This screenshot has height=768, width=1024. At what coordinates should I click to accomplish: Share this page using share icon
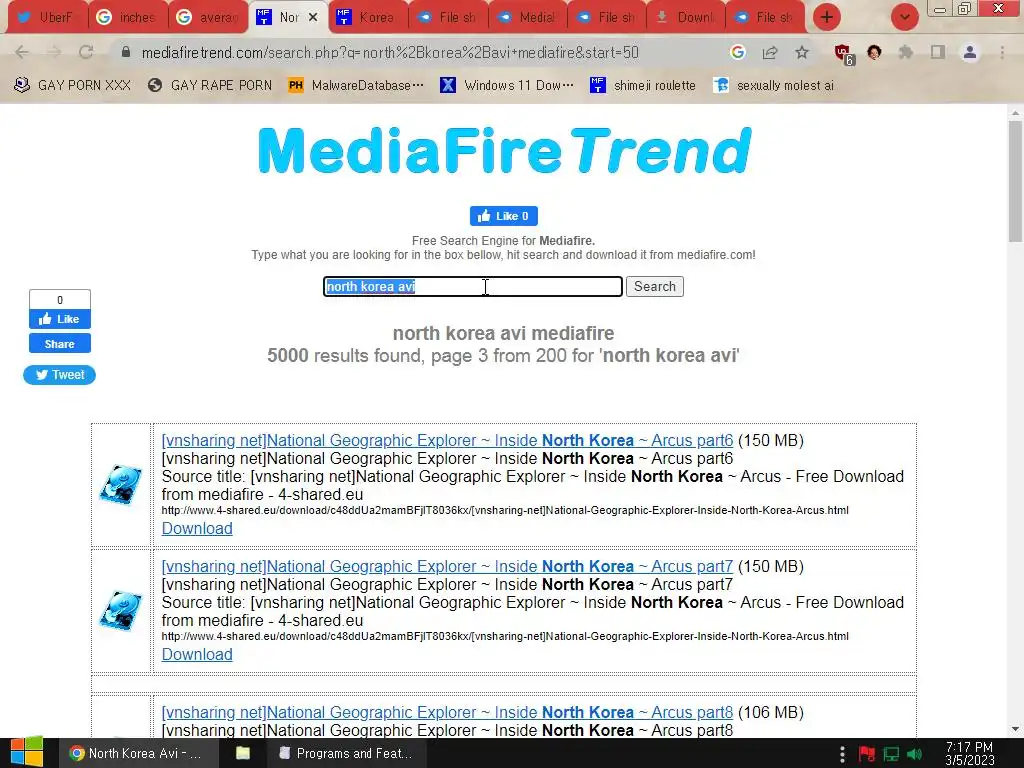(770, 52)
